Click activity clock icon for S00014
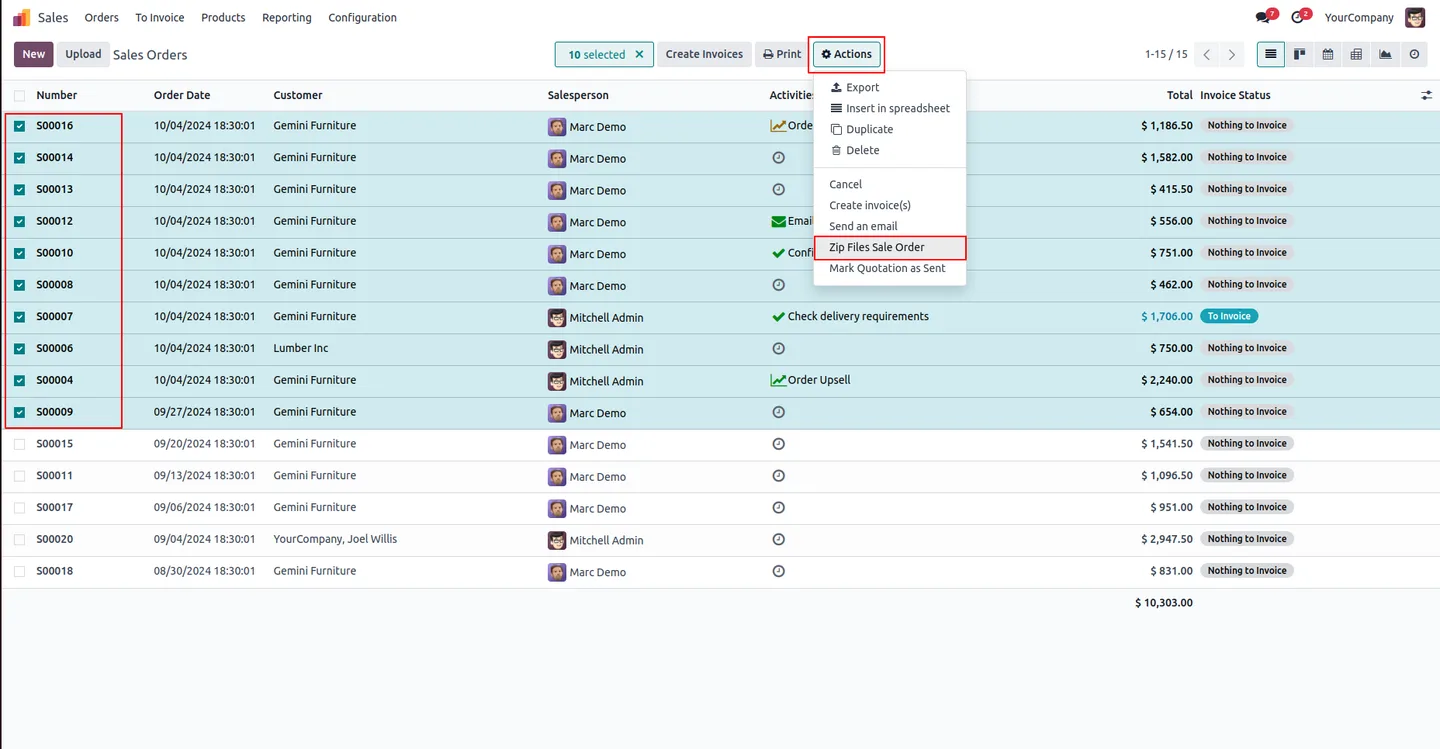The height and width of the screenshot is (749, 1440). (x=779, y=157)
